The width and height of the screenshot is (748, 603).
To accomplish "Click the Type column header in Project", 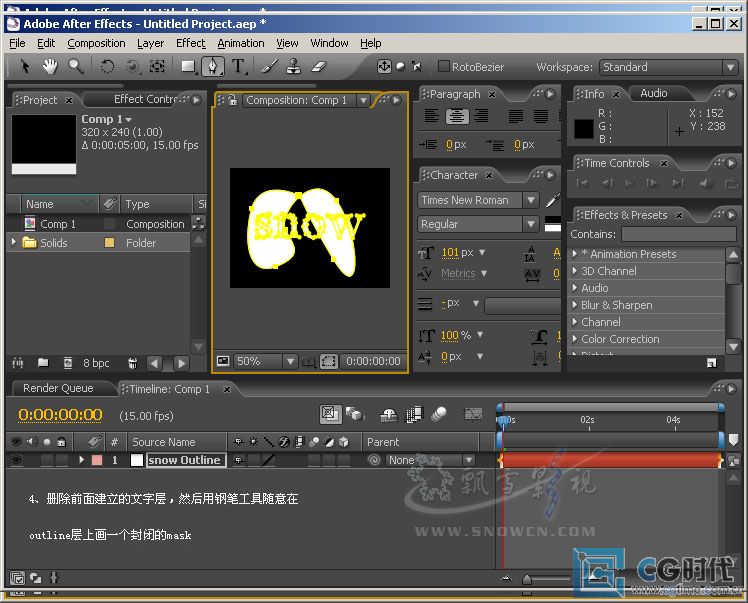I will [156, 204].
